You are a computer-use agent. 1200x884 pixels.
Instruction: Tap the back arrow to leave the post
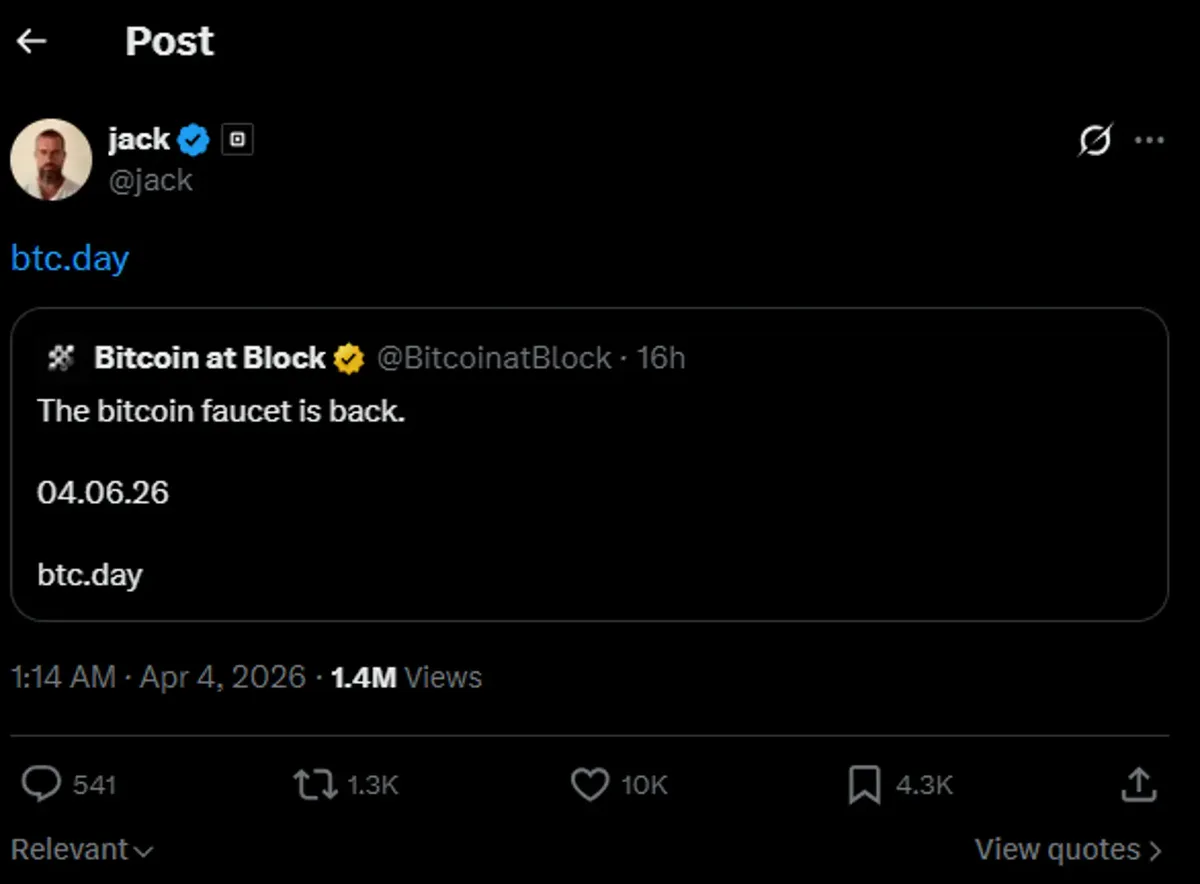coord(32,40)
